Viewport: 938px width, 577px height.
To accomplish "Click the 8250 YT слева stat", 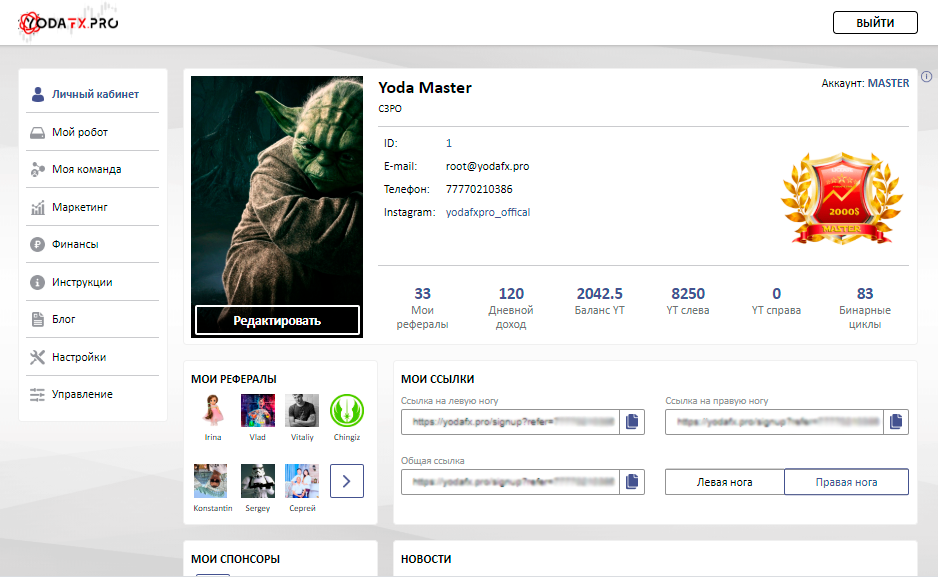I will (x=688, y=301).
